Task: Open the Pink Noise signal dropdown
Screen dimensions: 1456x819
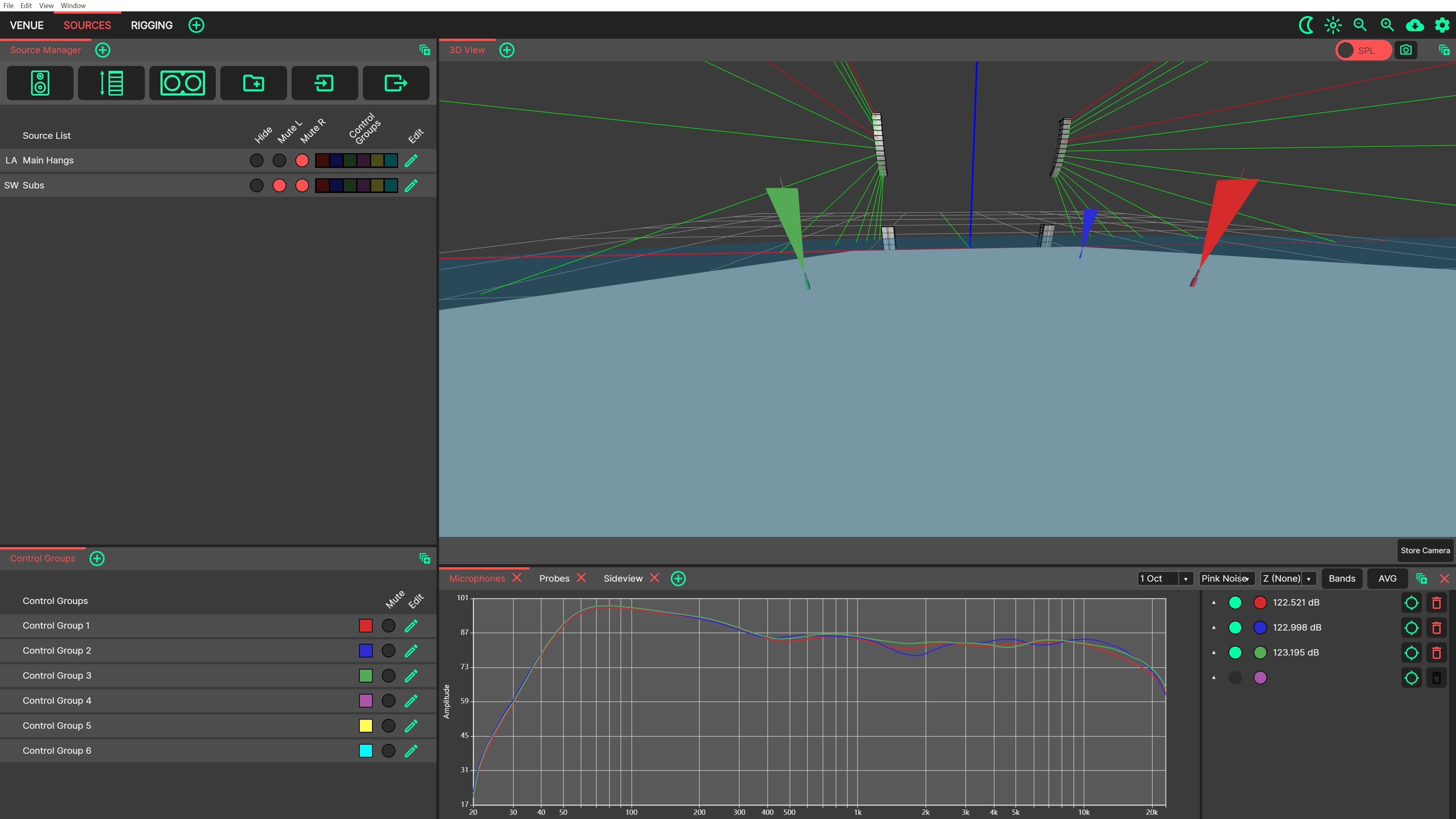Action: (1226, 578)
